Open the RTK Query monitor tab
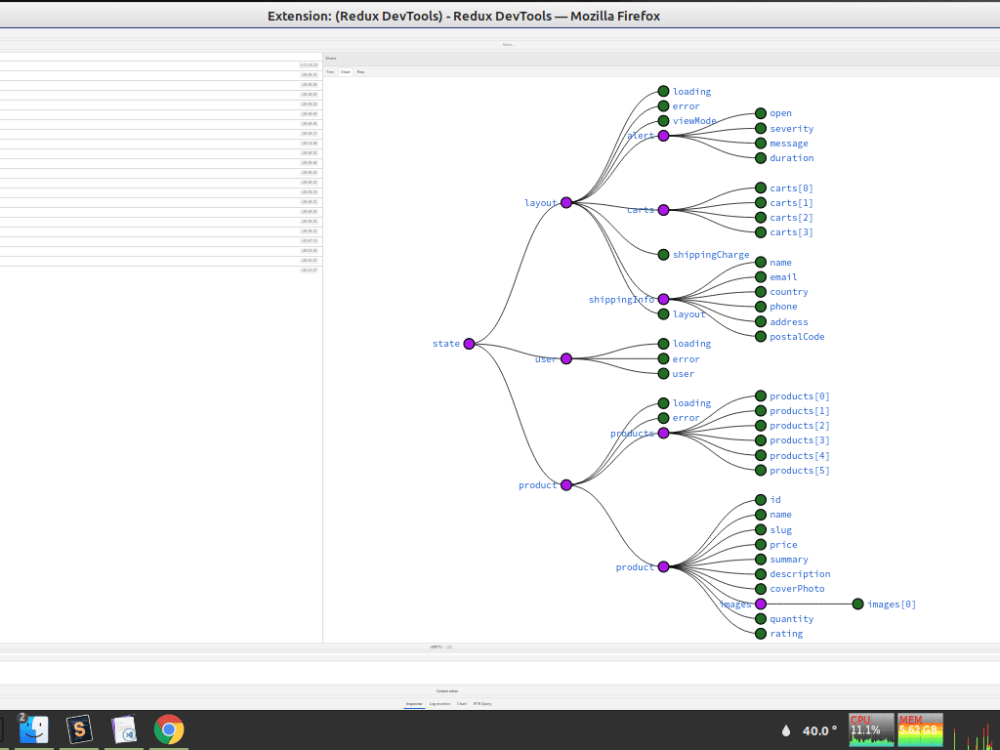The width and height of the screenshot is (1000, 750). (x=483, y=704)
